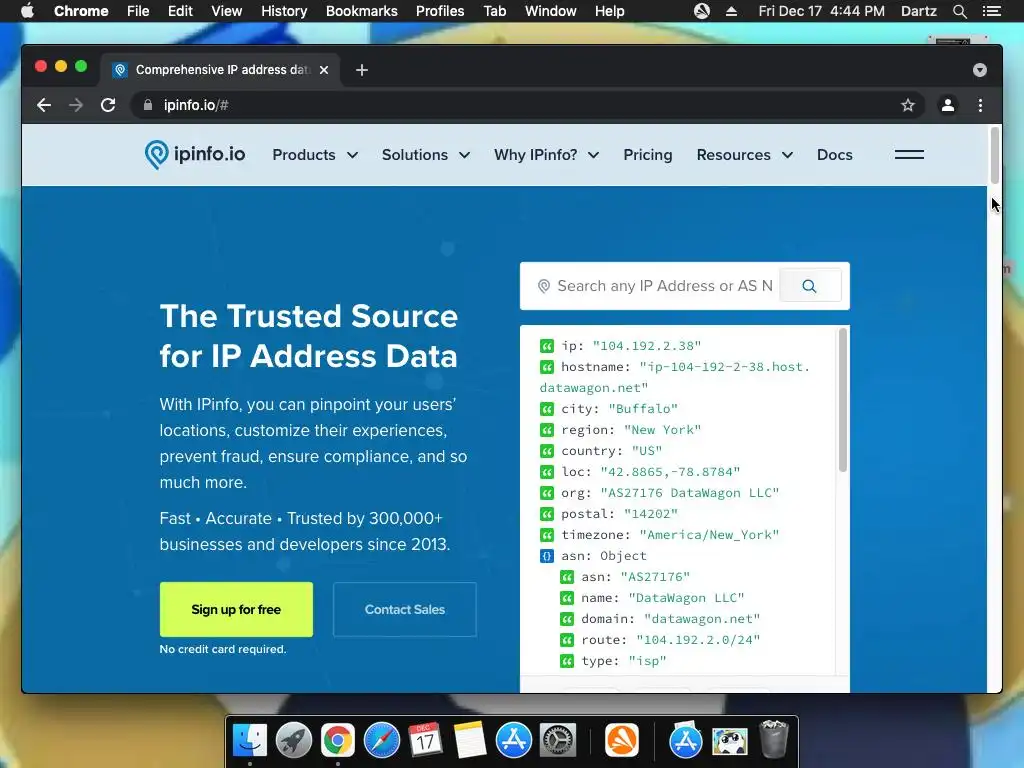The width and height of the screenshot is (1024, 768).
Task: Click the magnifier search button in IP search box
Action: click(x=810, y=286)
